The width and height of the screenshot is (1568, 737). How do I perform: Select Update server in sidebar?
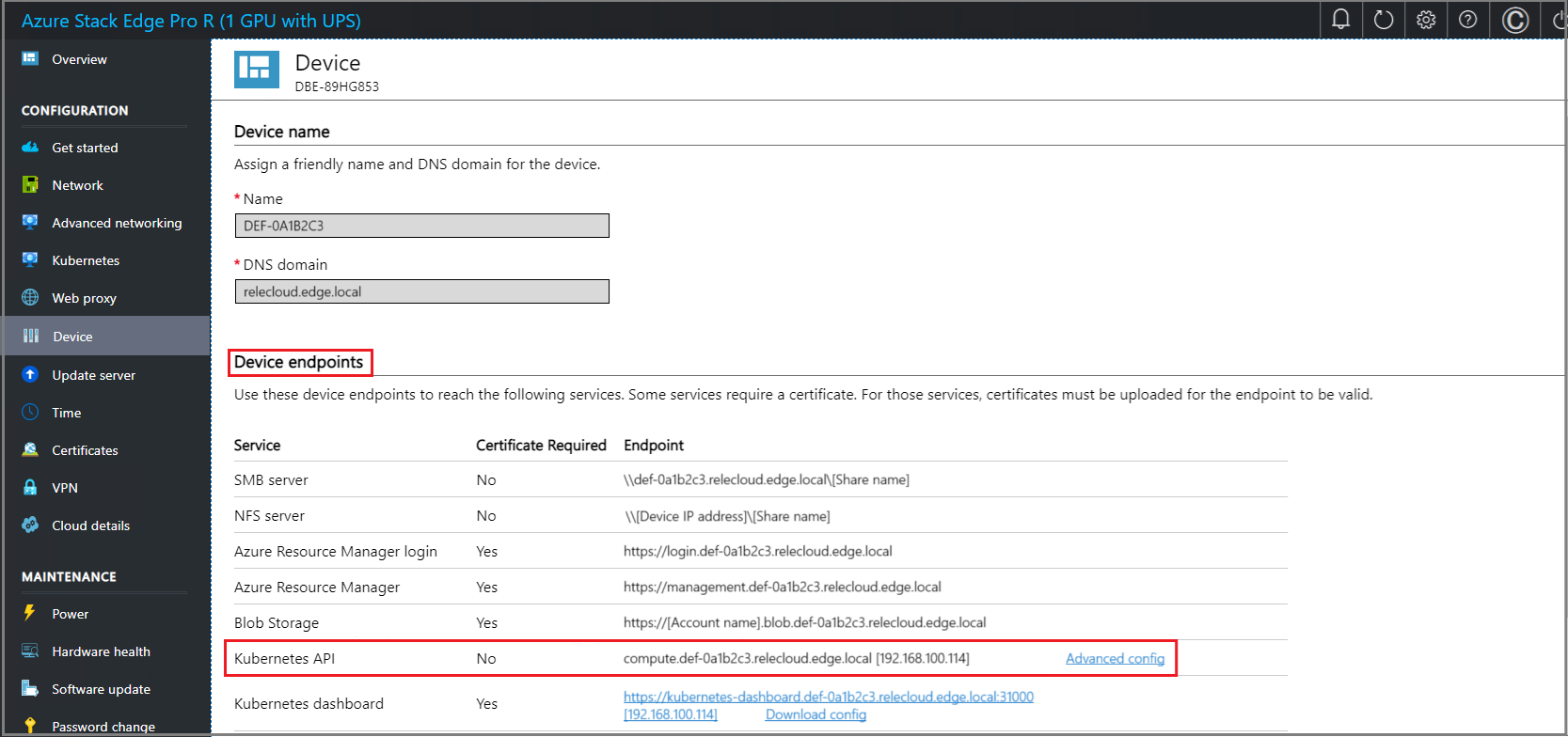coord(93,375)
